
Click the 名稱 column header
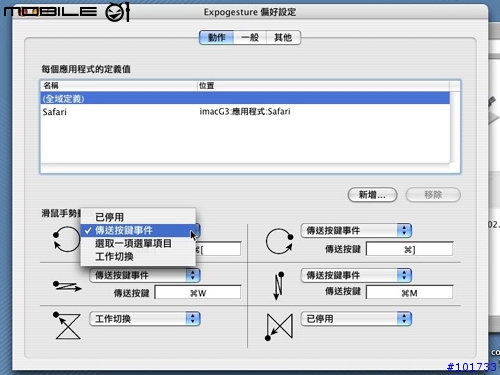[119, 86]
